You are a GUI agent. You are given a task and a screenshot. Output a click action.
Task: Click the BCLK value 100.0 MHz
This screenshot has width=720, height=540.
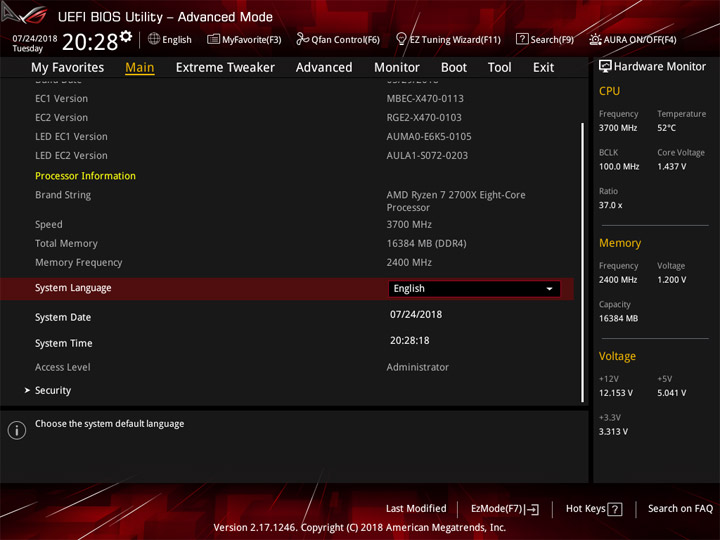[619, 167]
